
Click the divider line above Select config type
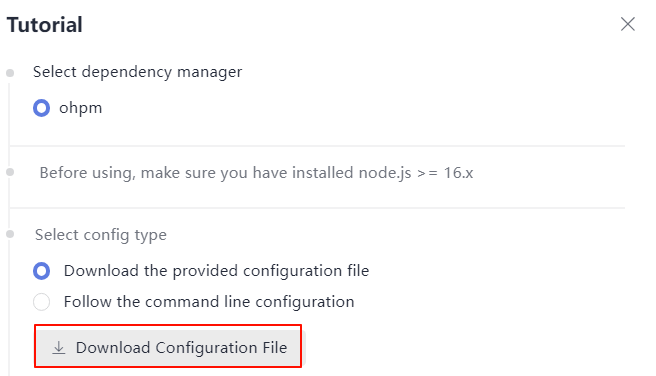[317, 207]
